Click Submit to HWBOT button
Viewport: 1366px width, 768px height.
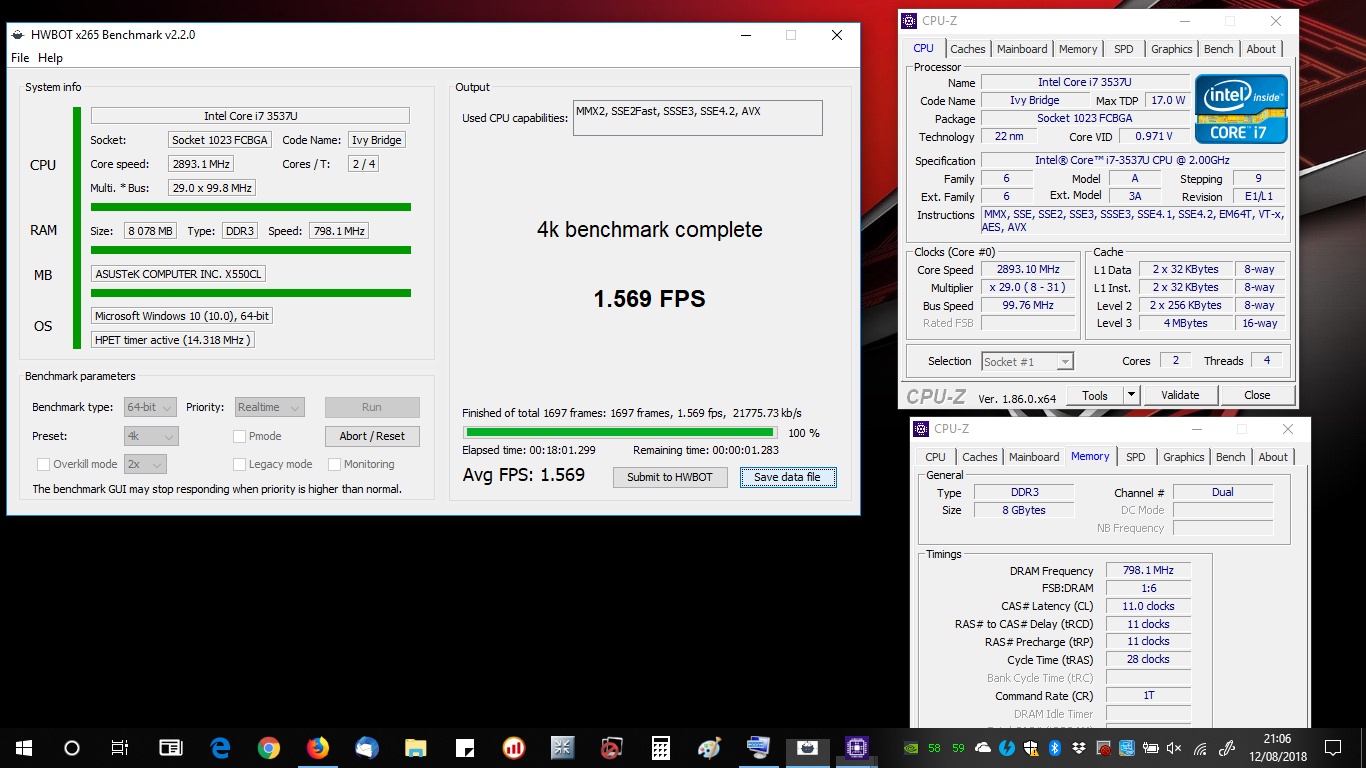tap(670, 477)
